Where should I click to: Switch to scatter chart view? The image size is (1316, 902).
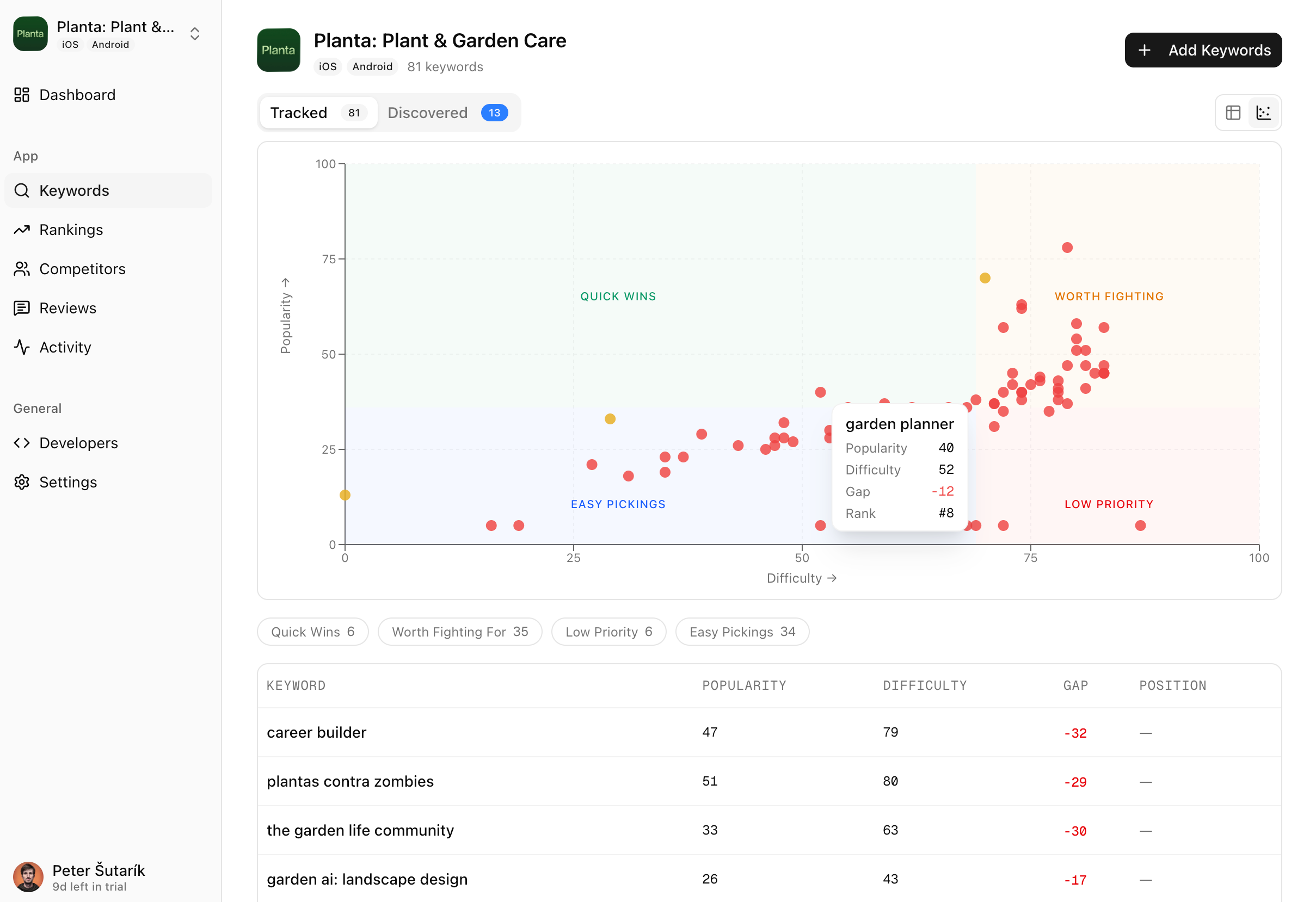[x=1263, y=113]
